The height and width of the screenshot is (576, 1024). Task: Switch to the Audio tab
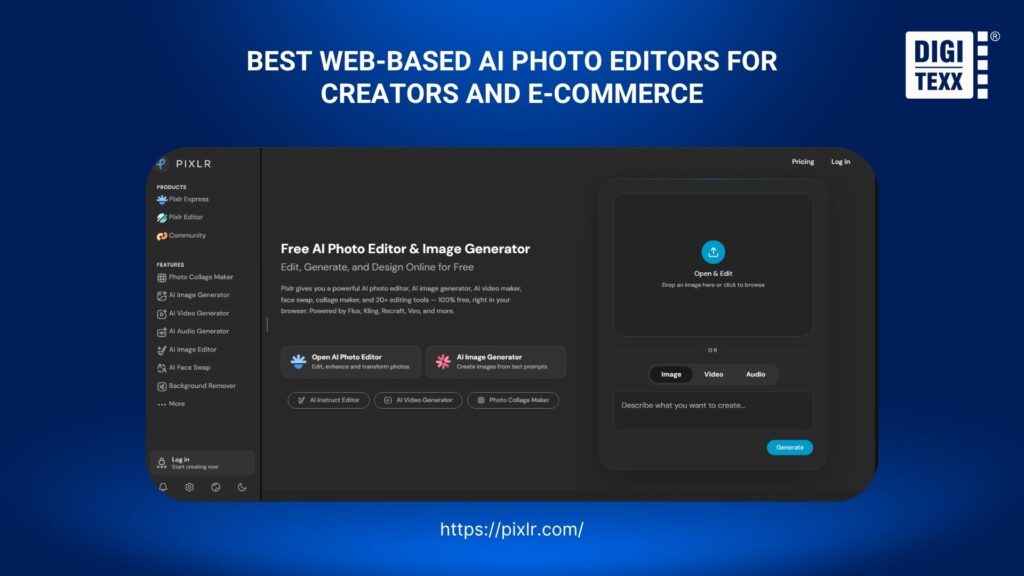click(x=756, y=375)
